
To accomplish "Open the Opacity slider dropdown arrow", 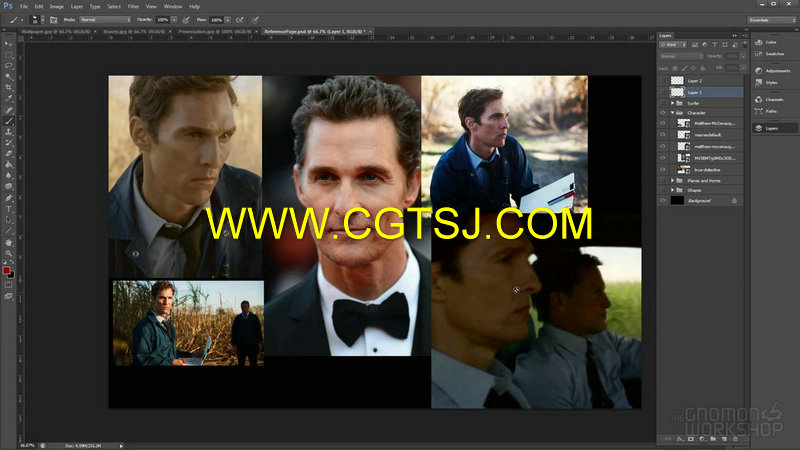I will pos(174,20).
